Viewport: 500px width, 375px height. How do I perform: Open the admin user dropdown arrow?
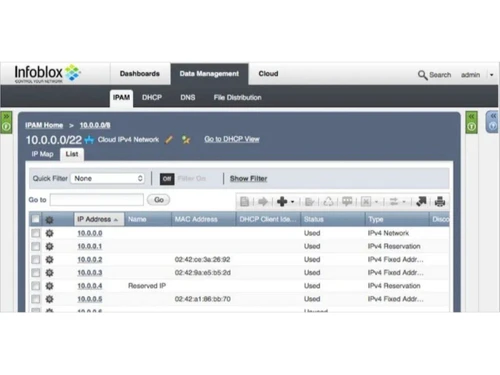click(492, 75)
